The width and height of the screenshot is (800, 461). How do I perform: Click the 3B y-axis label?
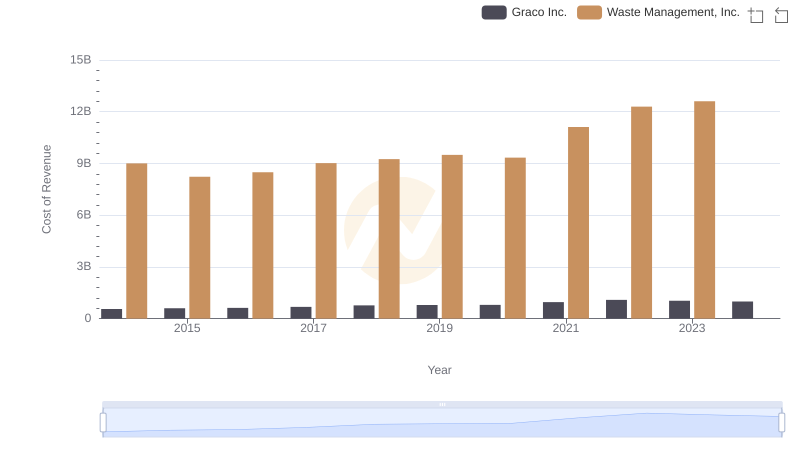point(84,266)
